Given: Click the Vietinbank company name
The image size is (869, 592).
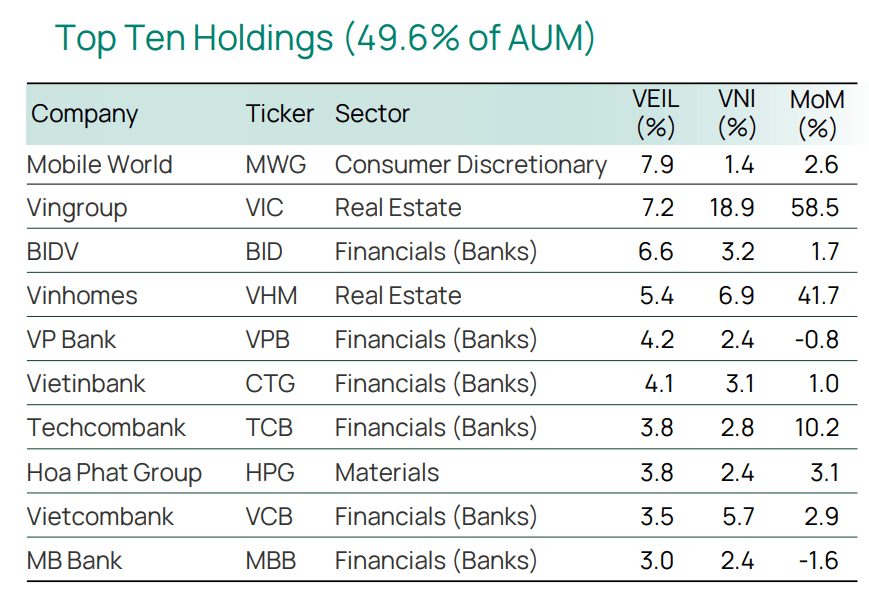Looking at the screenshot, I should click(x=86, y=384).
